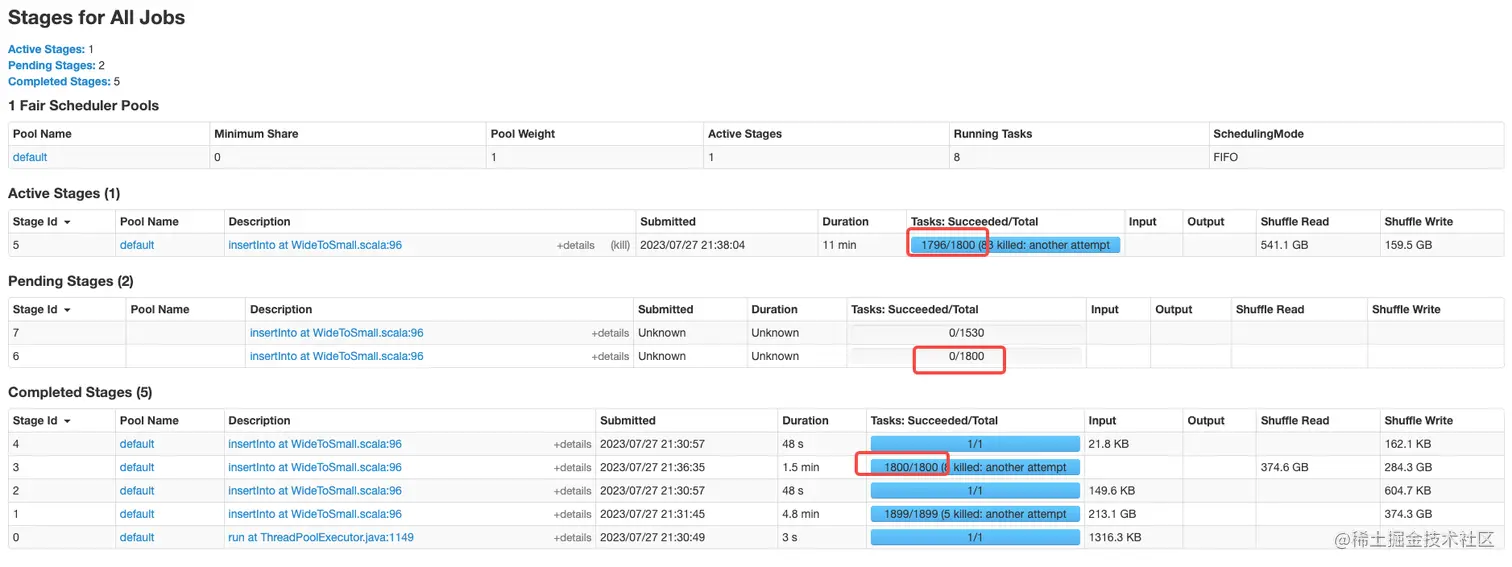
Task: Sort Completed Stages by Output column header
Action: (1206, 421)
